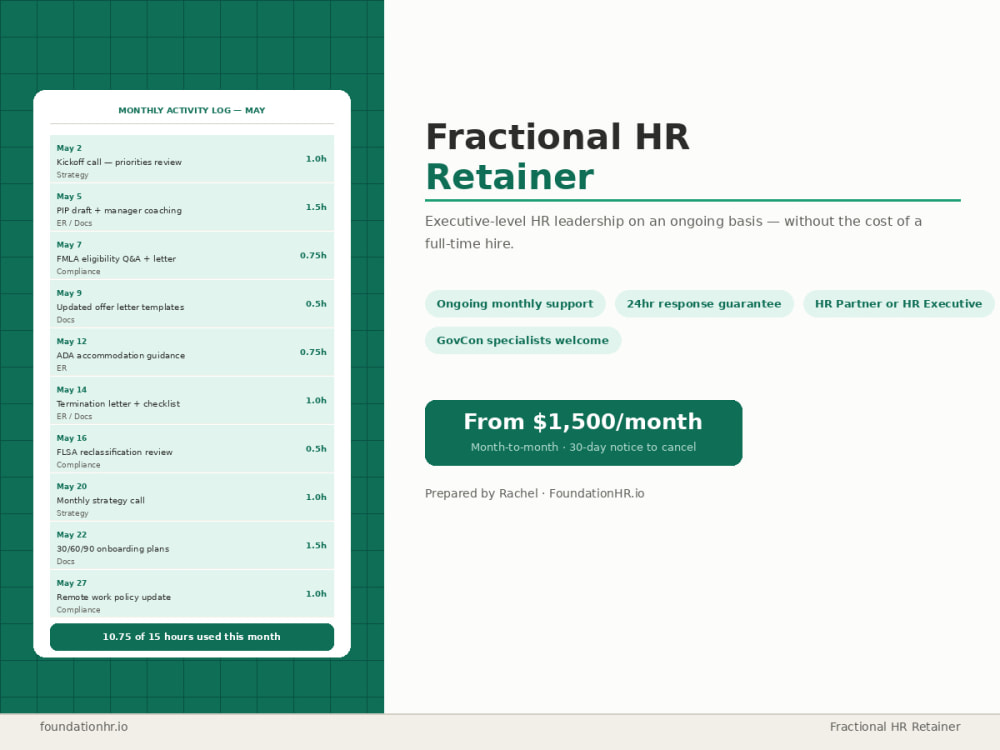Select the Kickoff call — priorities review entry

pos(192,159)
